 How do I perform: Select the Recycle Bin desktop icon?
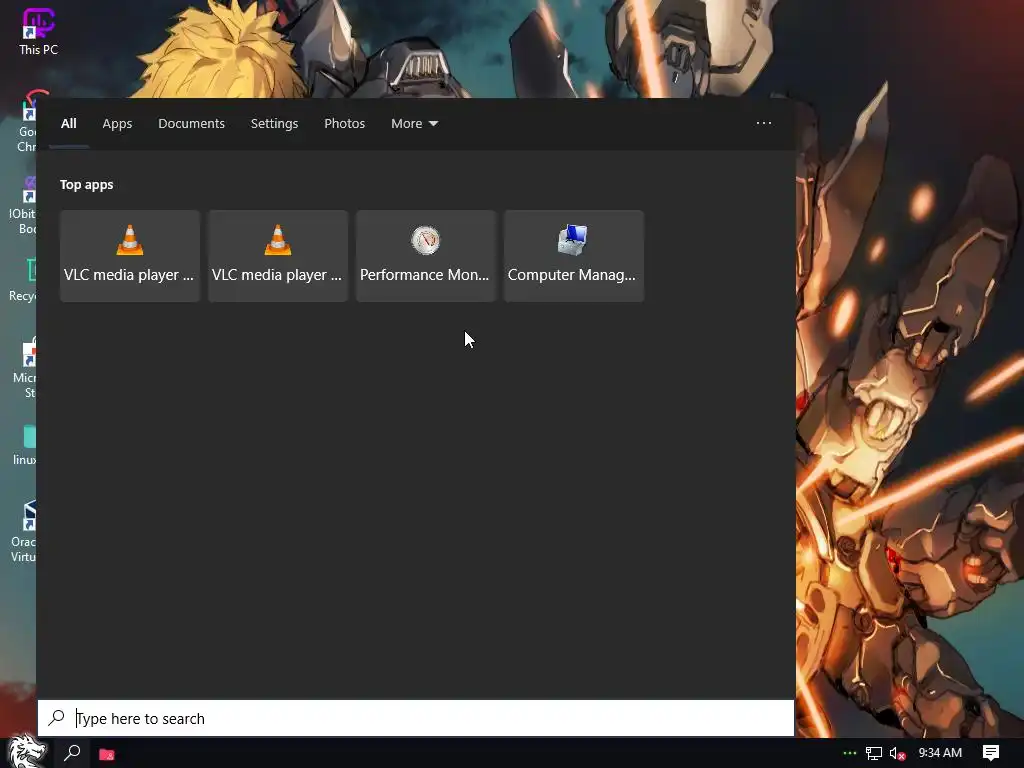23,281
